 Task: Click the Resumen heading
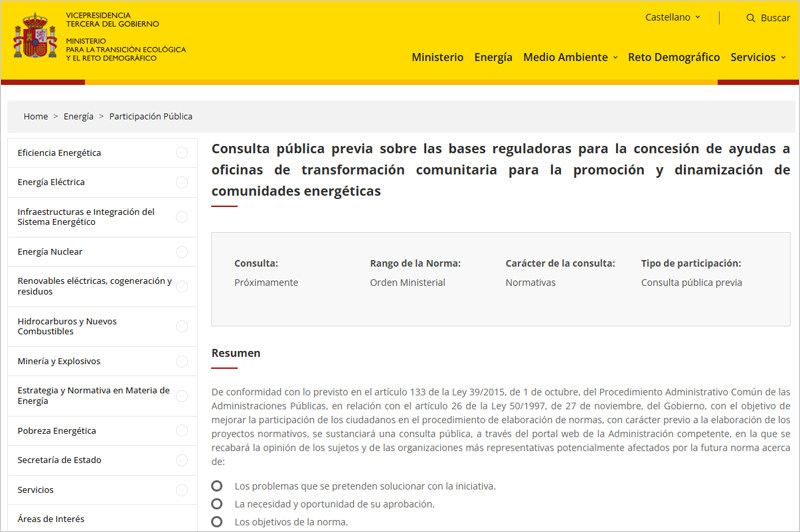click(x=236, y=353)
